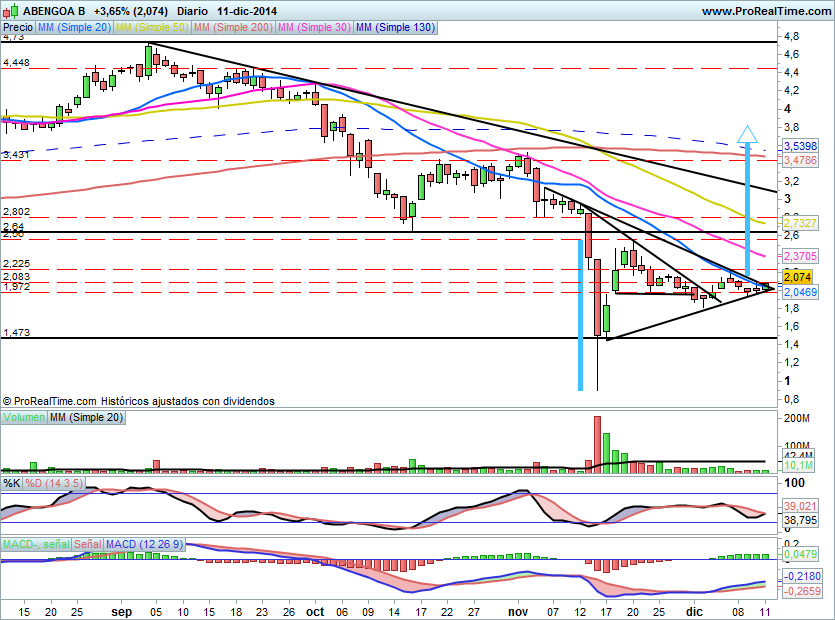Screen dimensions: 835x620
Task: Select the Señal label in MACD panel
Action: (x=87, y=543)
